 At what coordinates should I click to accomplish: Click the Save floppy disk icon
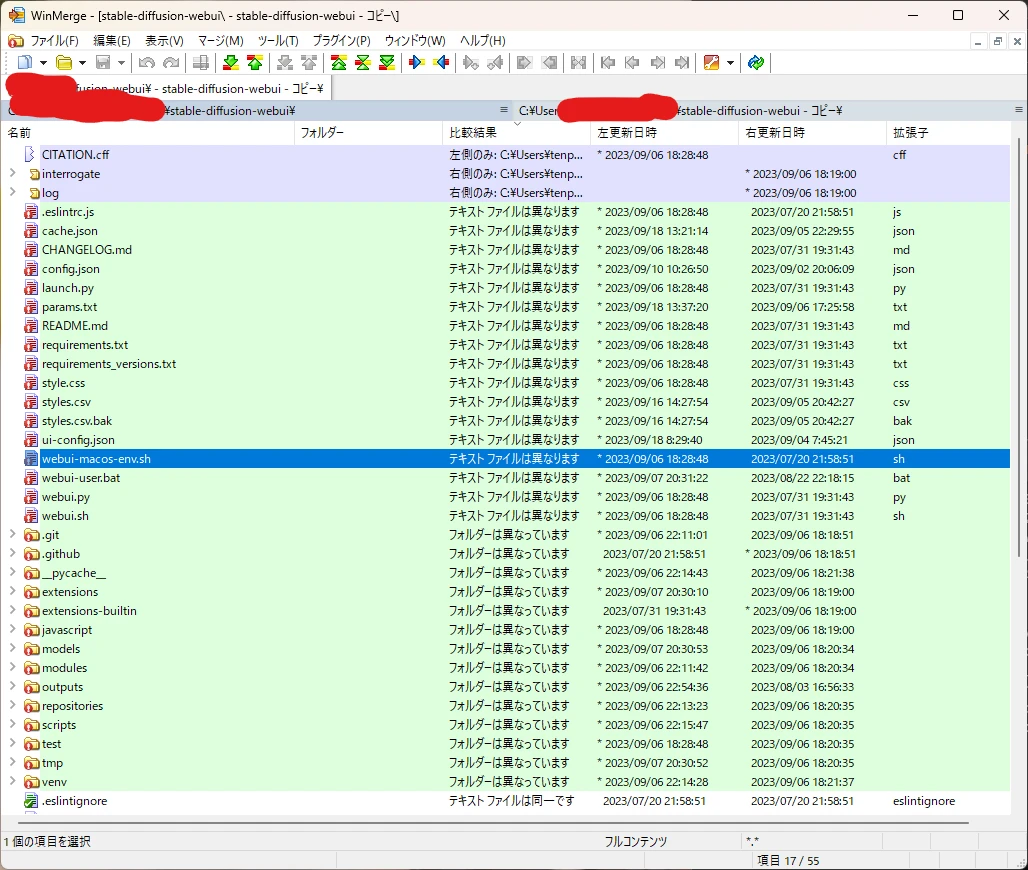tap(103, 63)
